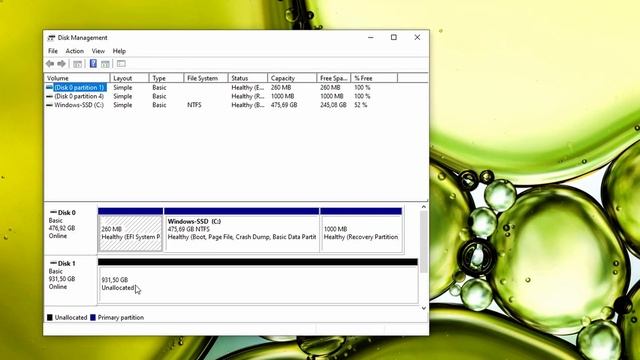Click the 245,08 GB free space cell
The height and width of the screenshot is (360, 640).
(x=333, y=105)
